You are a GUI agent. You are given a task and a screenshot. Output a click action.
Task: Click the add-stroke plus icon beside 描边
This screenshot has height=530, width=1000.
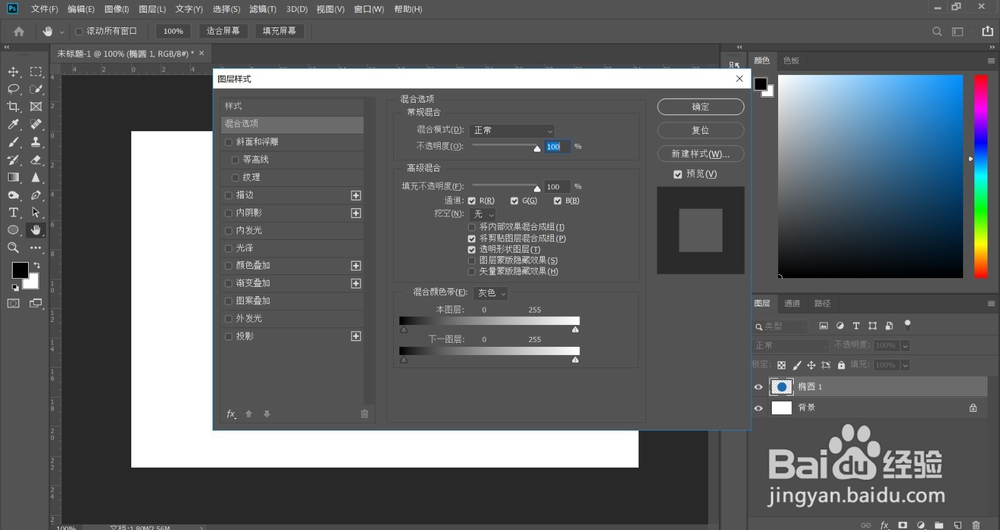click(356, 195)
